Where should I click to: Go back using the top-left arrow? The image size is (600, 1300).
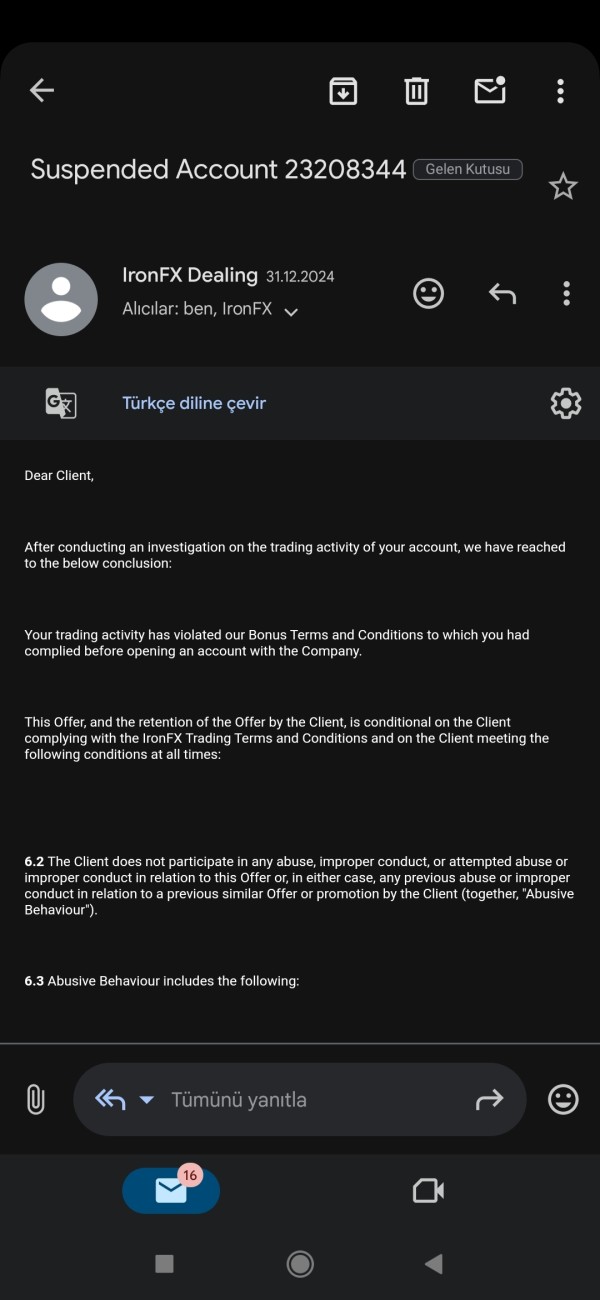[x=41, y=91]
